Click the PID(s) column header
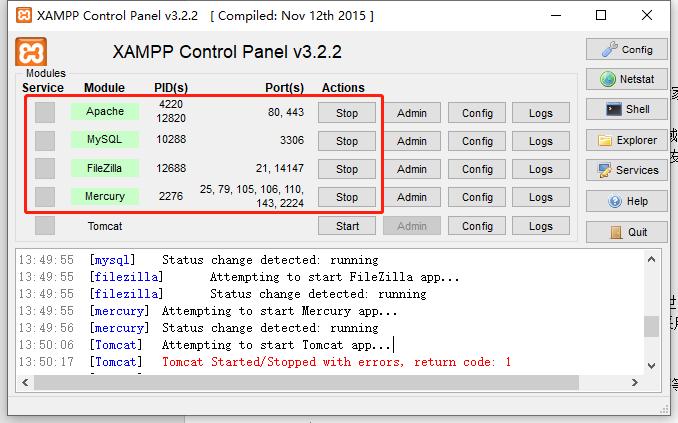Image resolution: width=678 pixels, height=423 pixels. [x=171, y=87]
